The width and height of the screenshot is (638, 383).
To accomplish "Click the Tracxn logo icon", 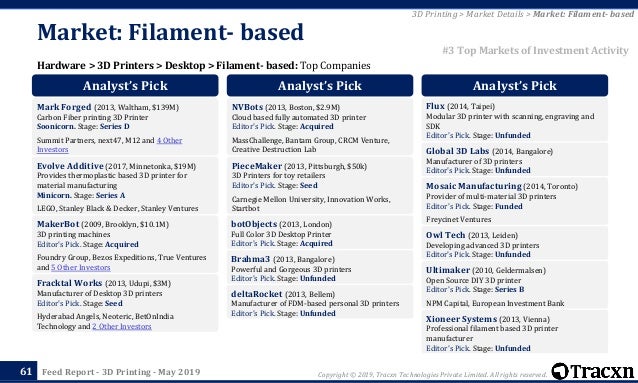I will pyautogui.click(x=560, y=371).
